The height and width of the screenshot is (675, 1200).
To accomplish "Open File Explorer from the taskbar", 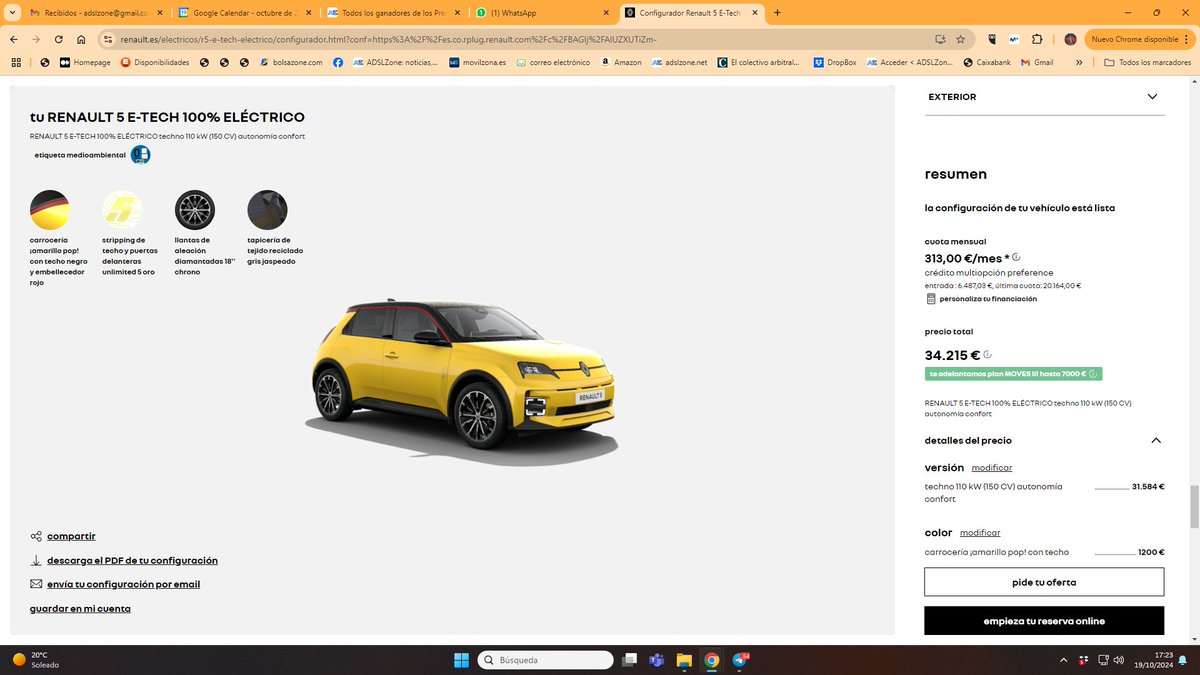I will click(x=684, y=660).
